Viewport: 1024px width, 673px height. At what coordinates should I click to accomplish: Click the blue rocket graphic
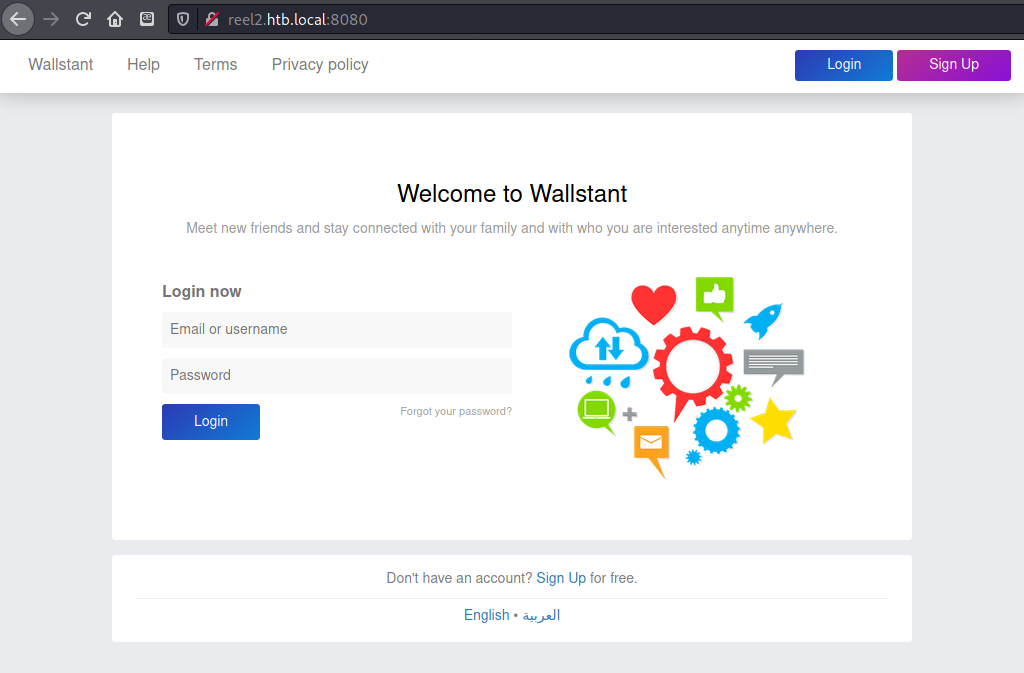pyautogui.click(x=763, y=320)
